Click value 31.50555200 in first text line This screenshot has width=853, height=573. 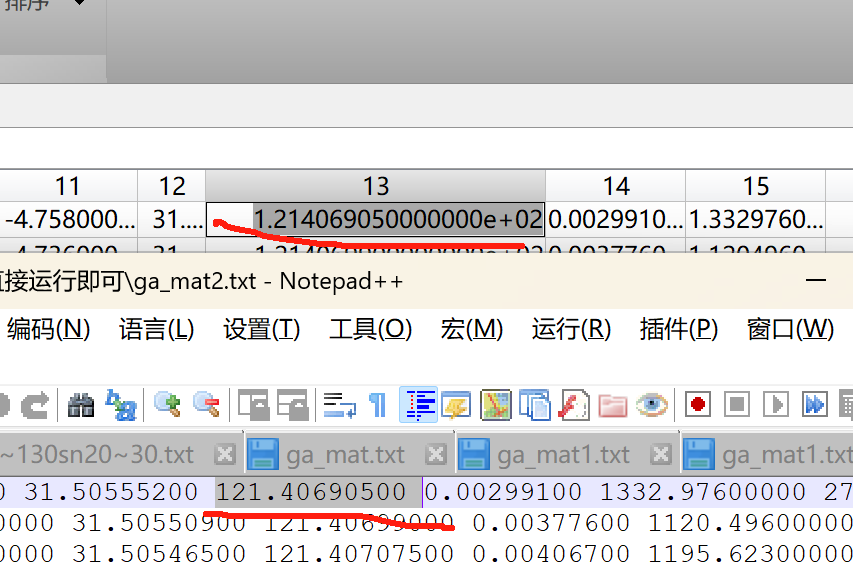111,492
